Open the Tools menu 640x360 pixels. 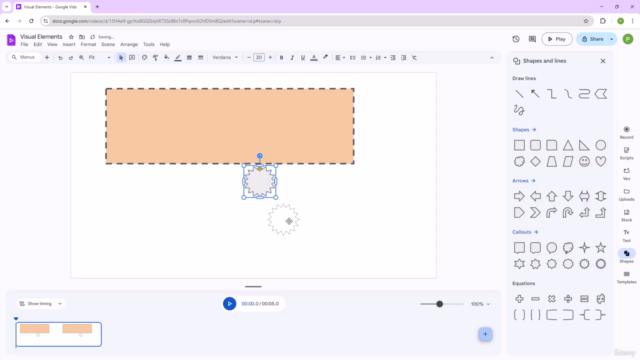click(149, 44)
